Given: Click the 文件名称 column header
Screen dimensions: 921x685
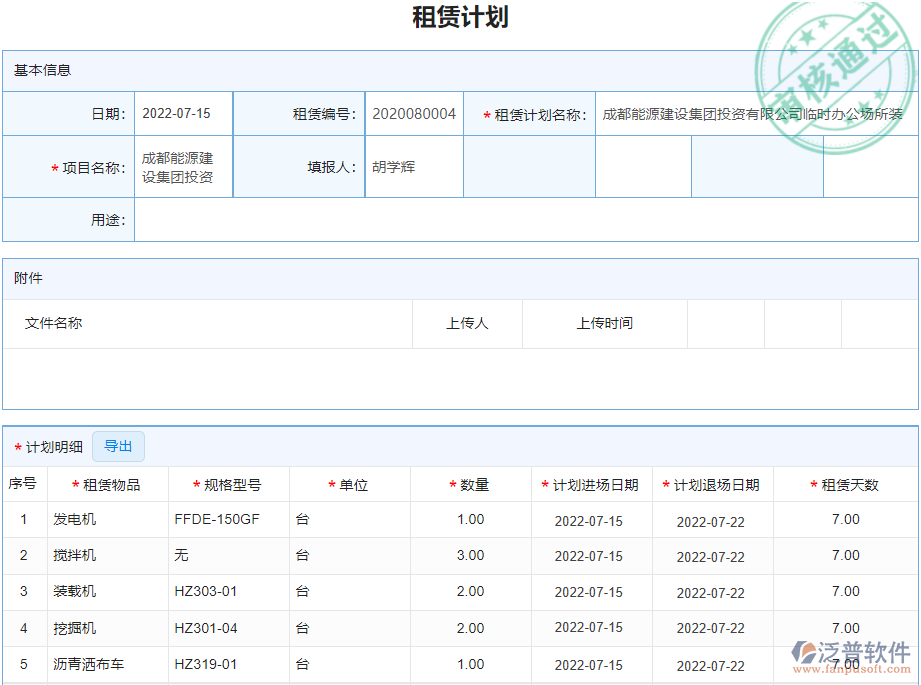Looking at the screenshot, I should (x=55, y=323).
